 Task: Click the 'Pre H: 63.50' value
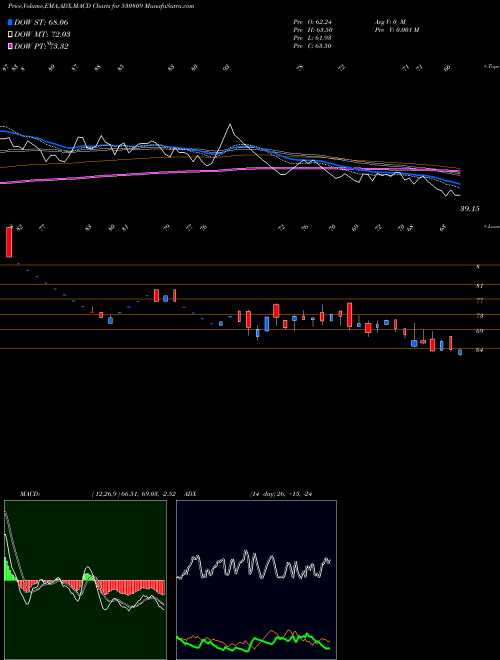pos(313,30)
